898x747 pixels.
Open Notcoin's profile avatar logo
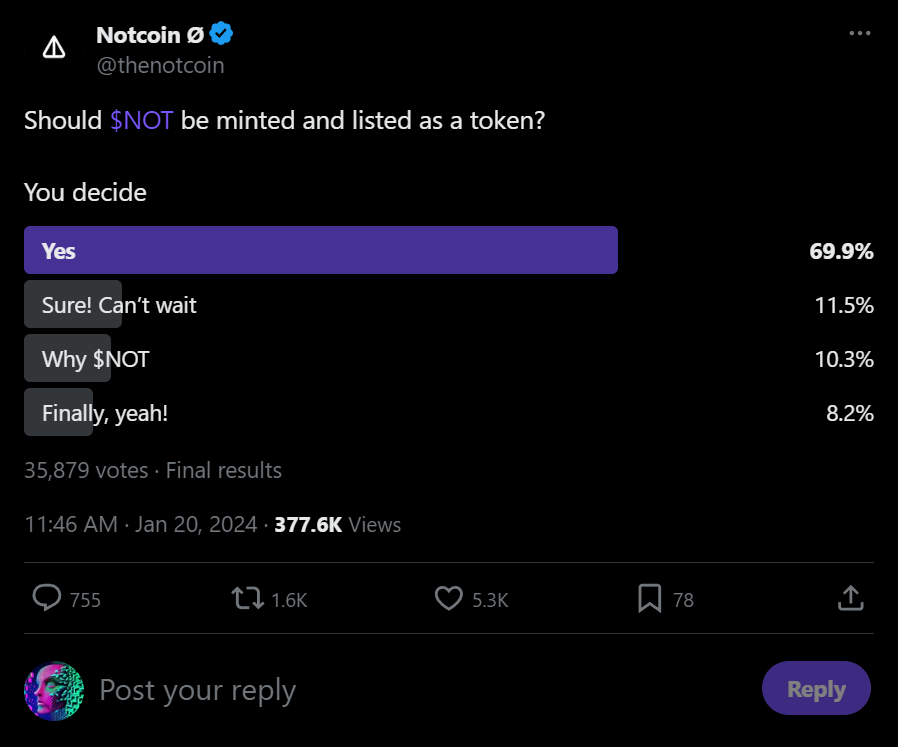tap(54, 47)
